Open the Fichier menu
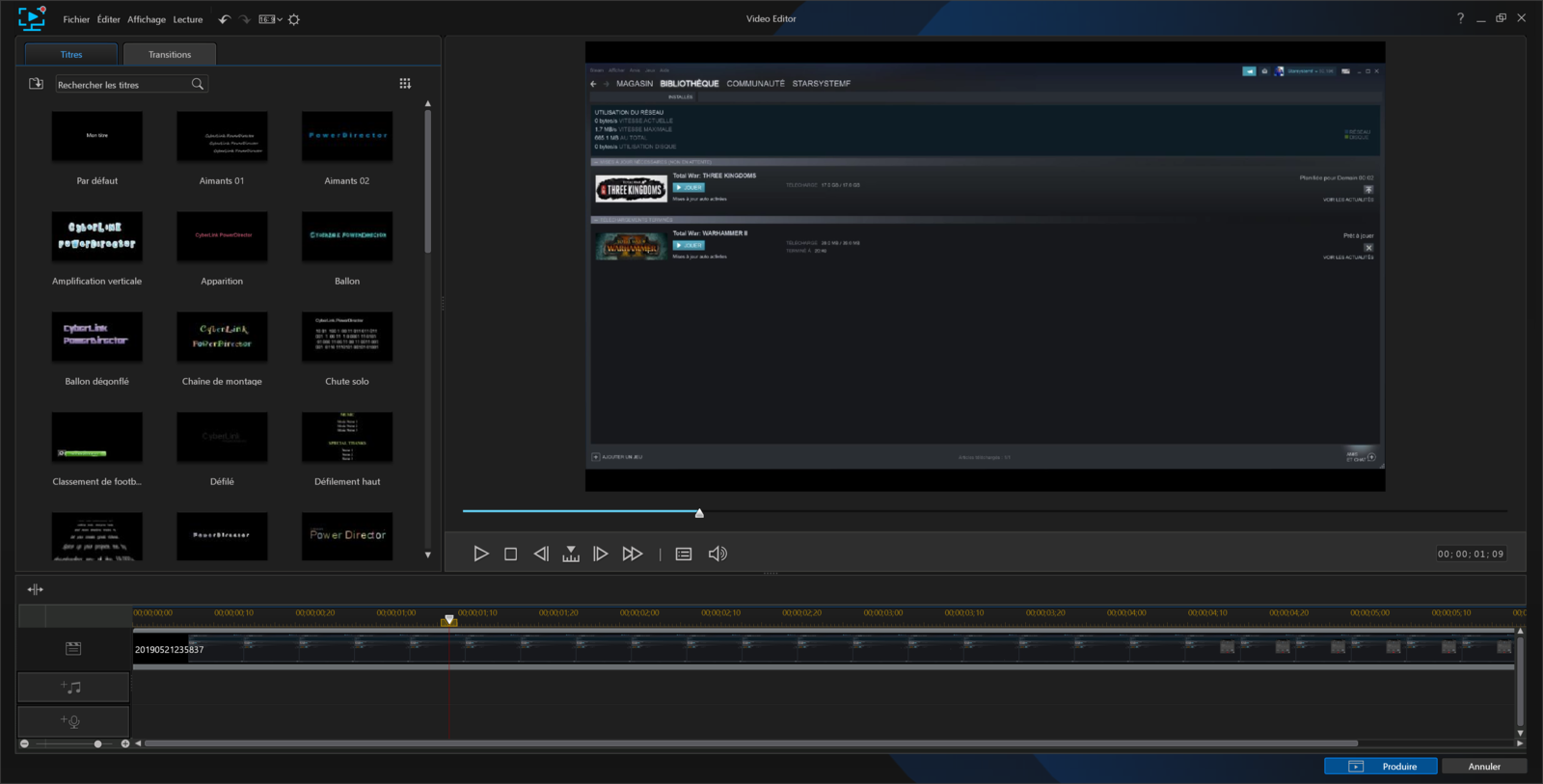The image size is (1543, 784). [x=76, y=19]
